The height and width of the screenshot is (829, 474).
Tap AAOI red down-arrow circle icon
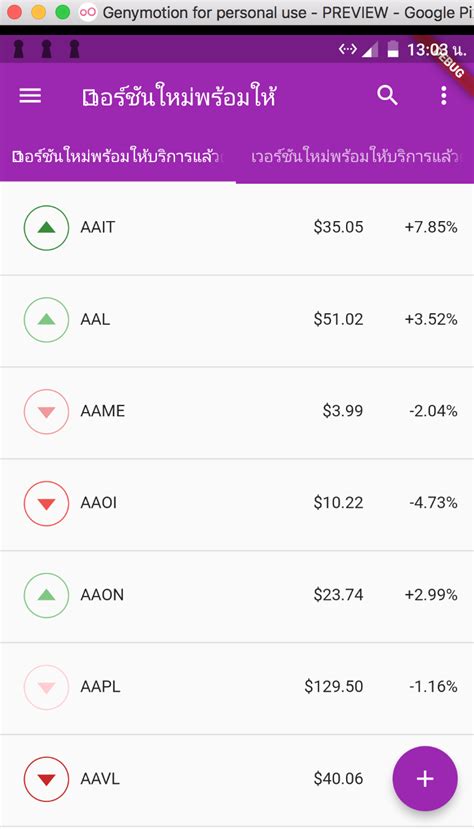[47, 503]
